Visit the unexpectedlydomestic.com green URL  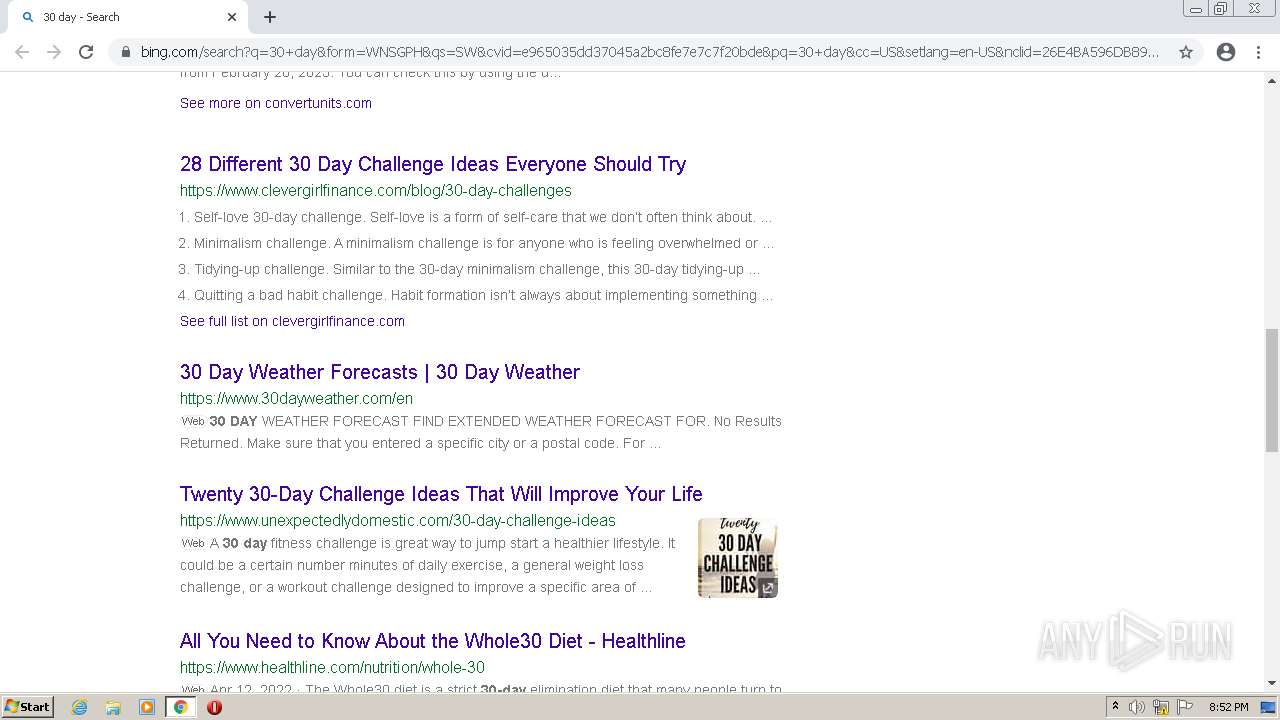(398, 520)
